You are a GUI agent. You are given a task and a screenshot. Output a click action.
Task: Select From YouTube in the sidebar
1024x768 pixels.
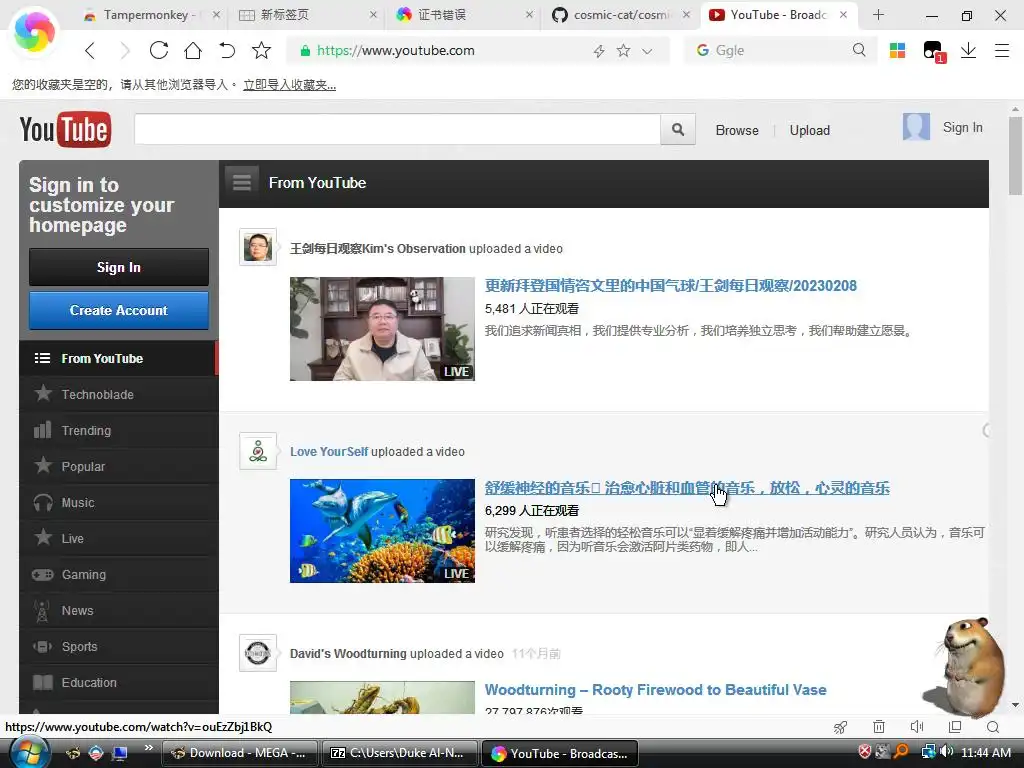click(119, 358)
